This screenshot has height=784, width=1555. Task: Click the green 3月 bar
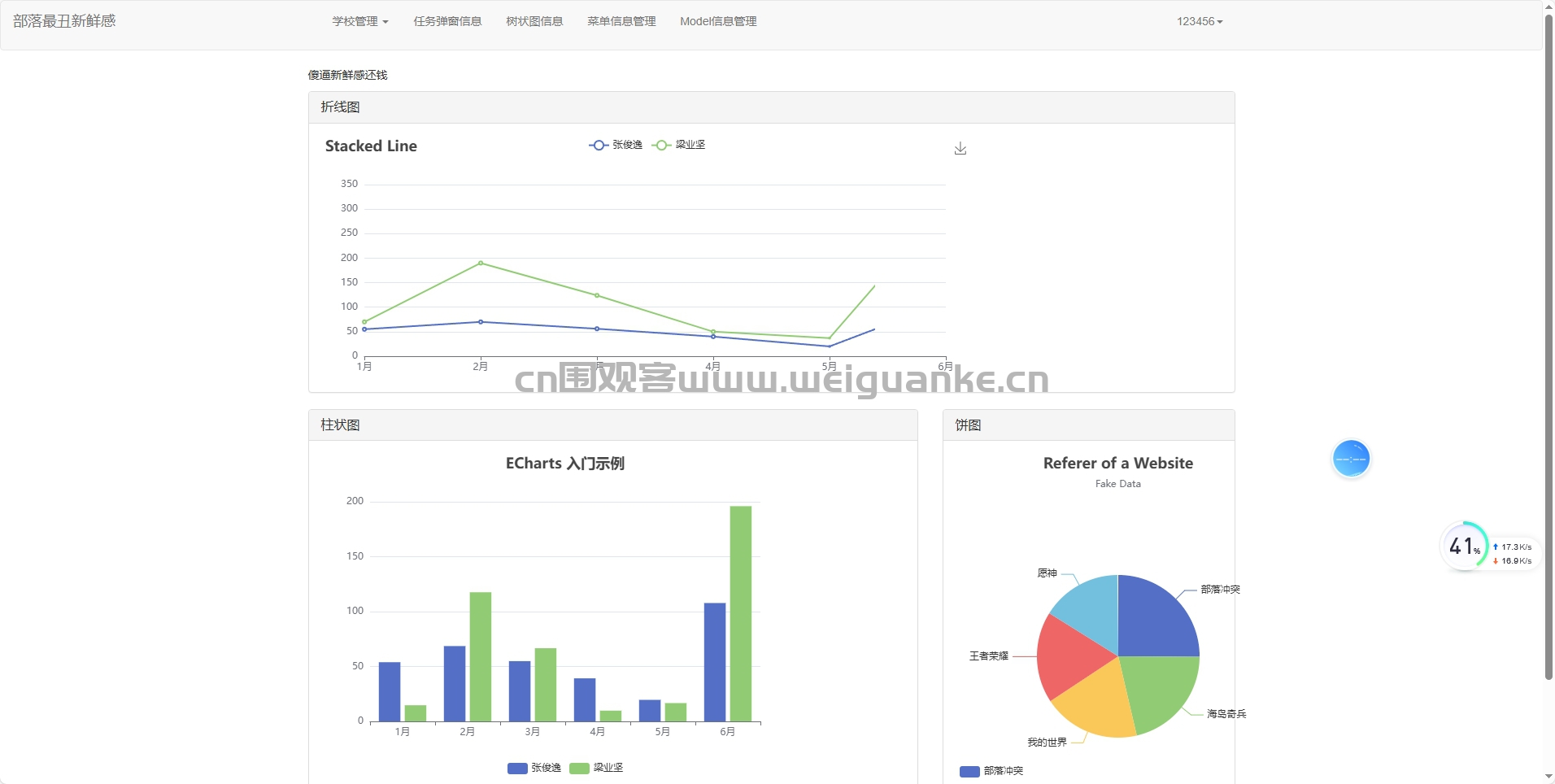point(546,685)
